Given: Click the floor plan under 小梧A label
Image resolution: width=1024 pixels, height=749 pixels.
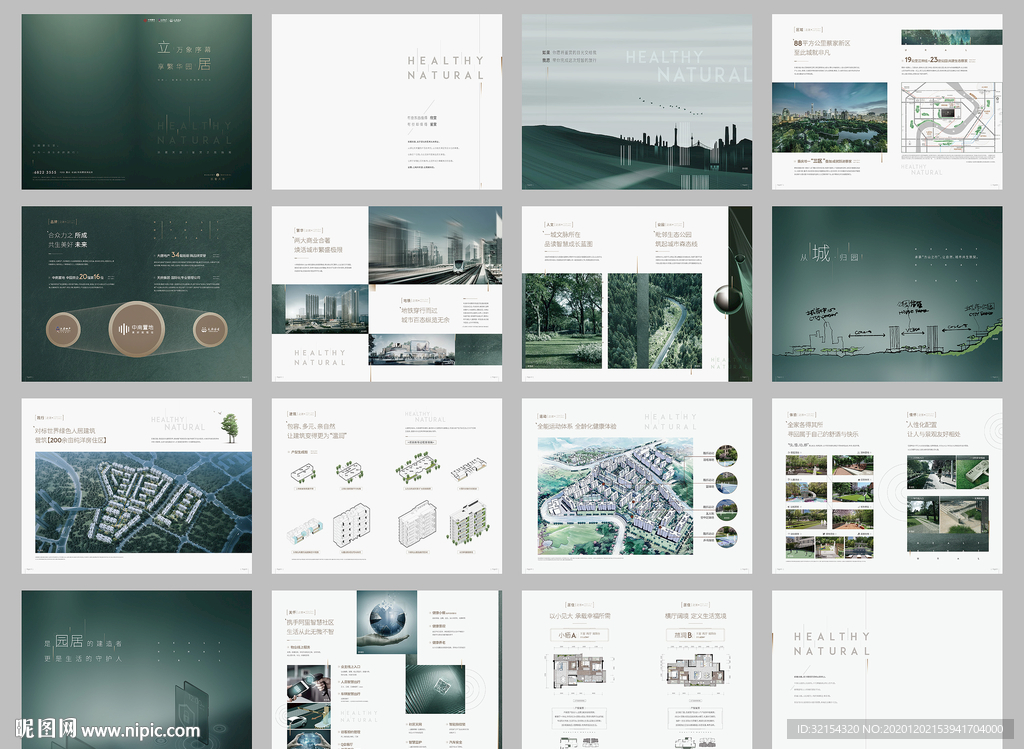Looking at the screenshot, I should pos(579,671).
